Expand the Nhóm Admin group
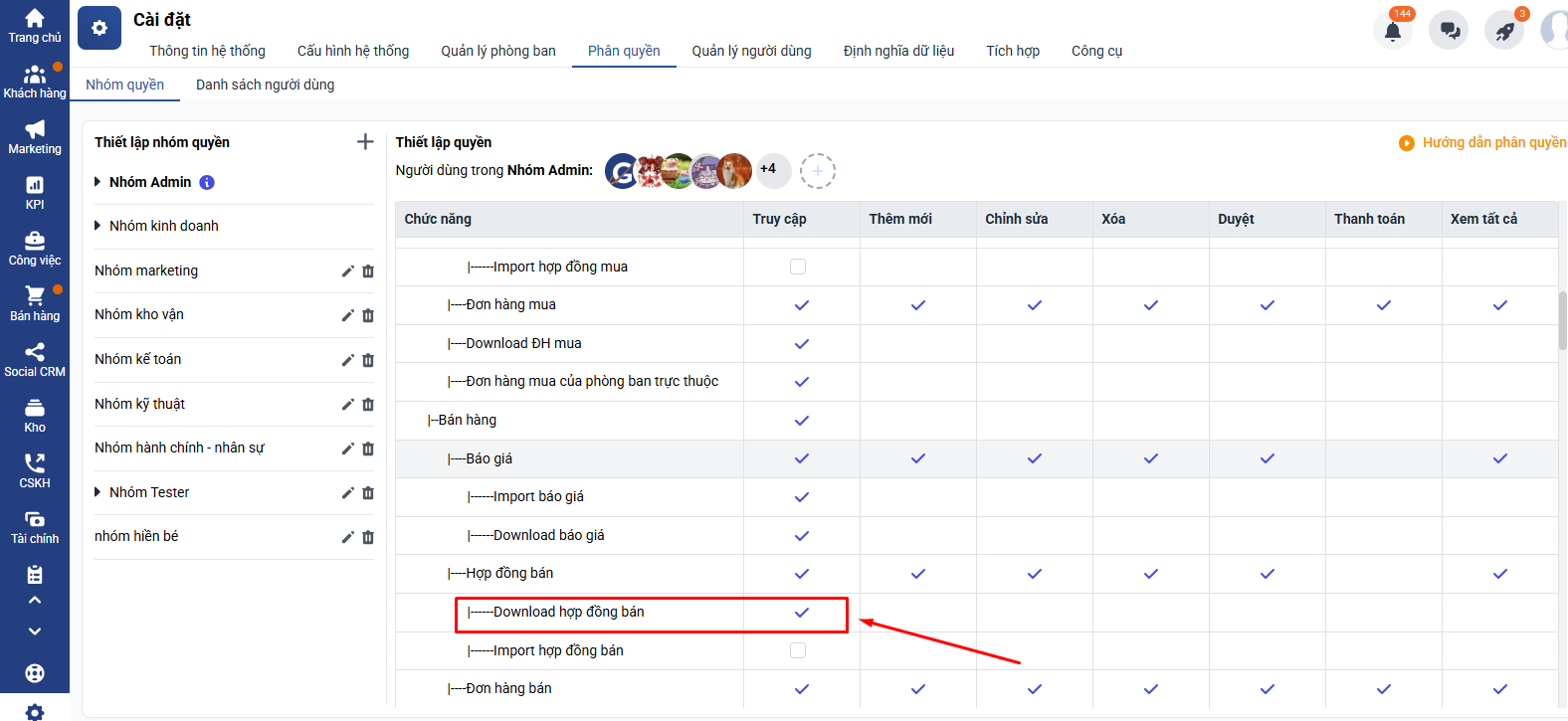 98,182
